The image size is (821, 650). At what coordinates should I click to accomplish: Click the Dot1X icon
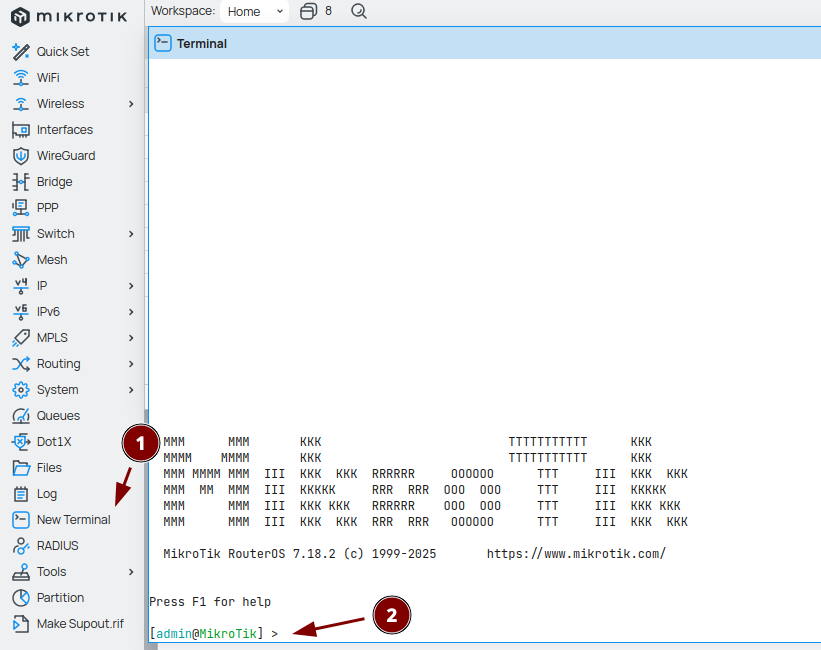pyautogui.click(x=20, y=442)
